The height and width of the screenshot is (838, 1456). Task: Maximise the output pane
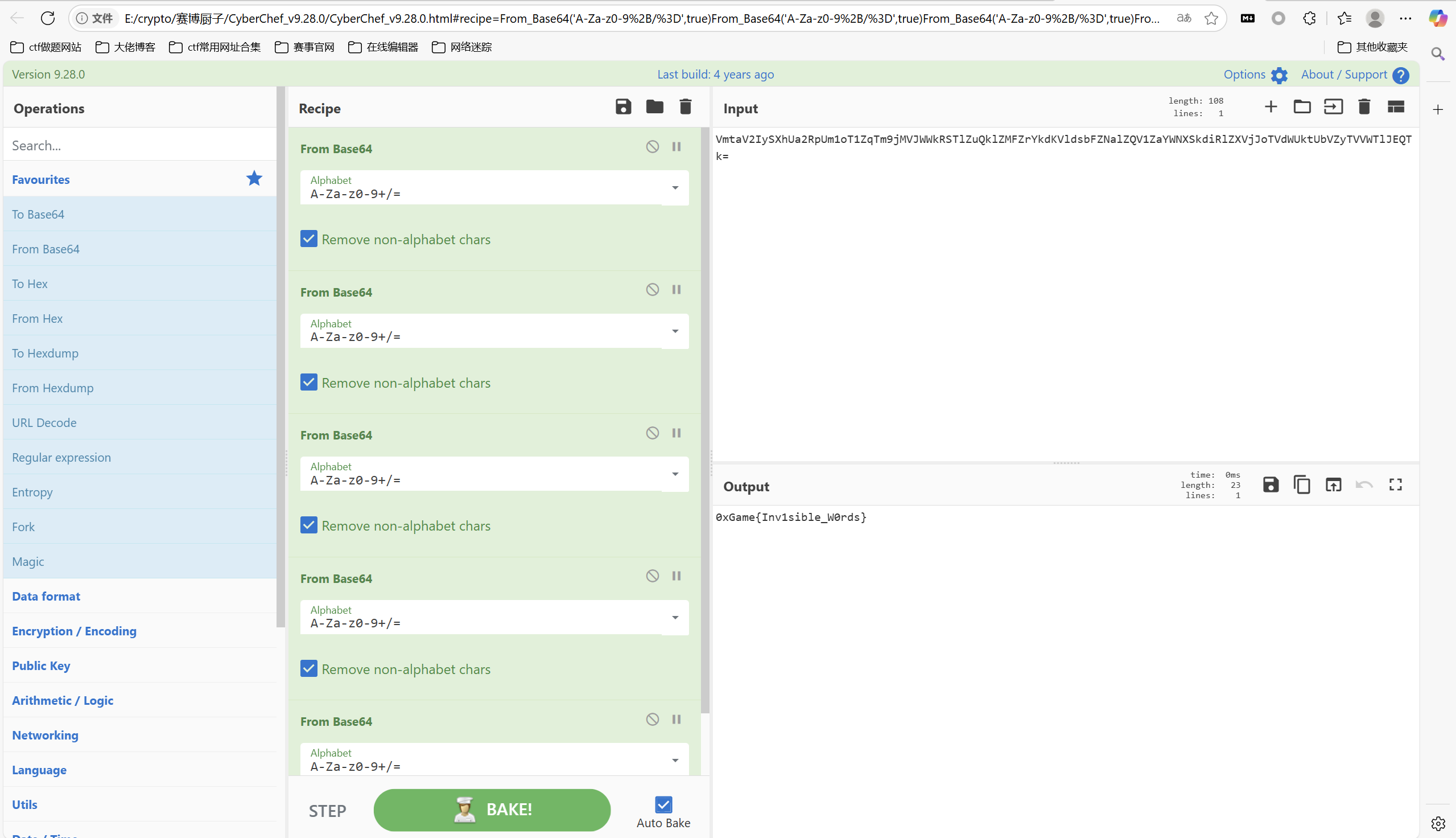(x=1396, y=485)
